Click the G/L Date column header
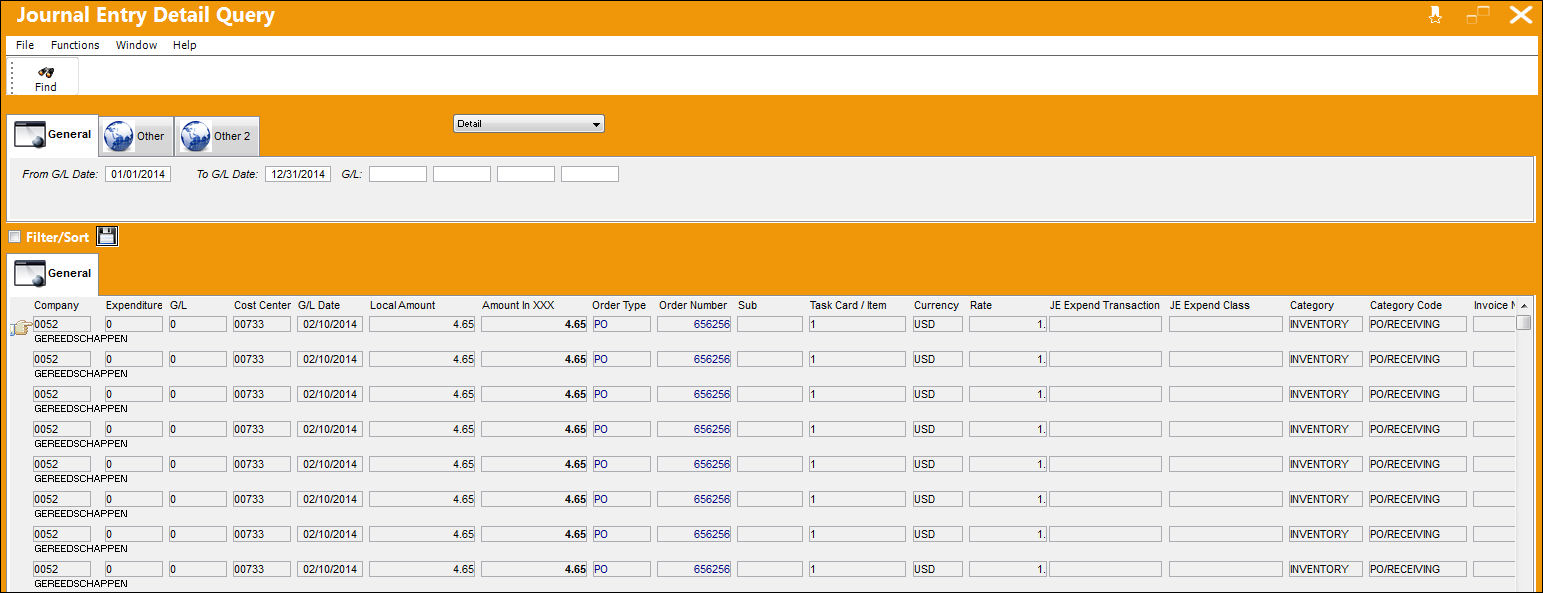This screenshot has width=1543, height=593. click(319, 305)
